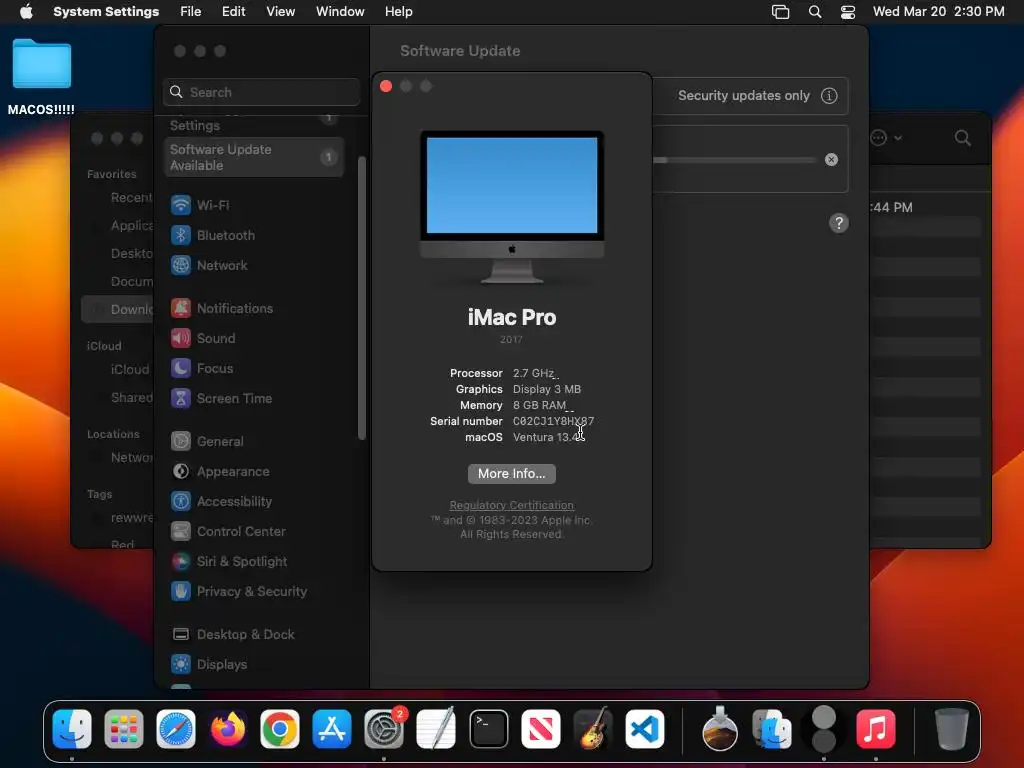Open the Apple menu
The image size is (1024, 768).
tap(26, 12)
